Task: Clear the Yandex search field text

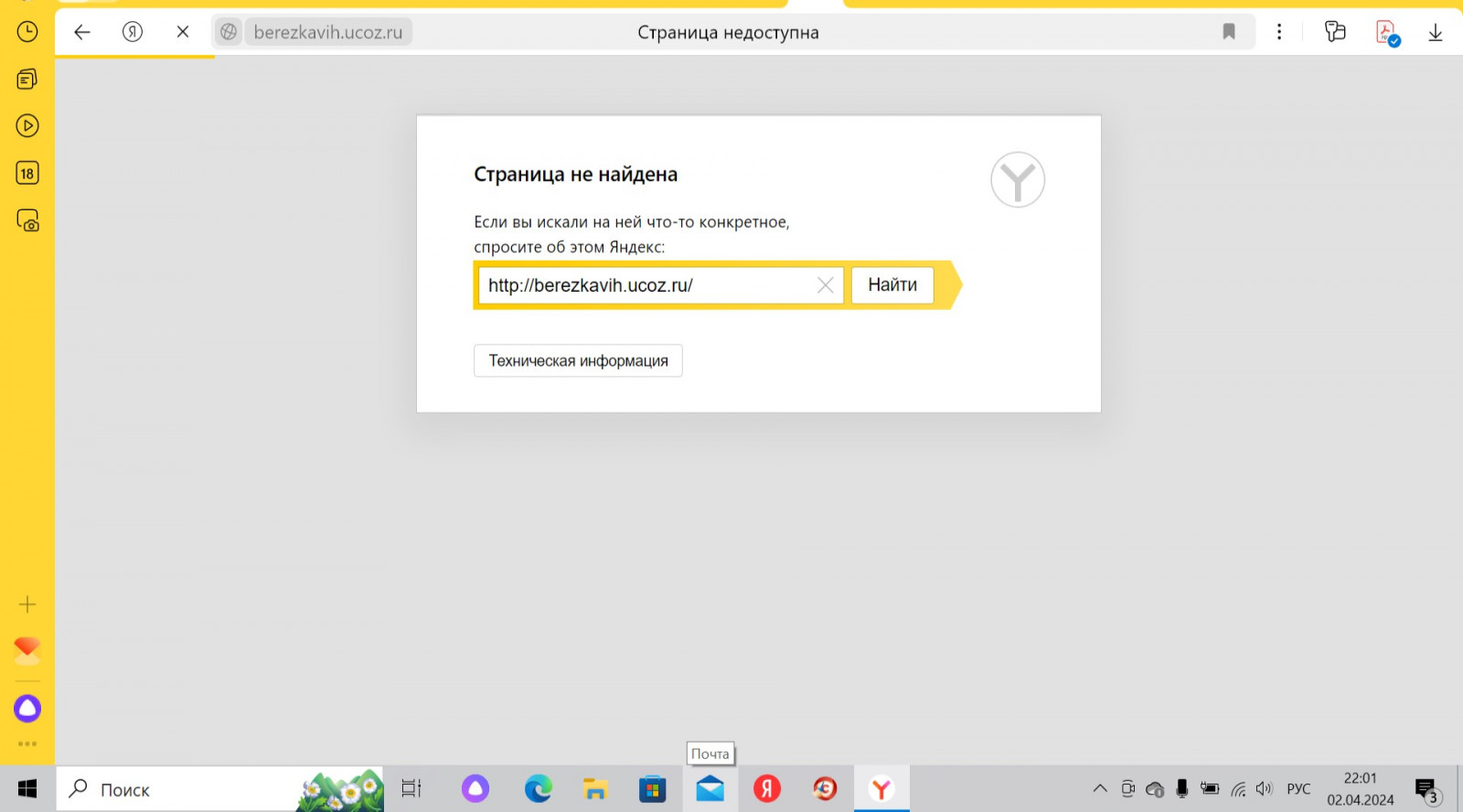Action: click(825, 285)
